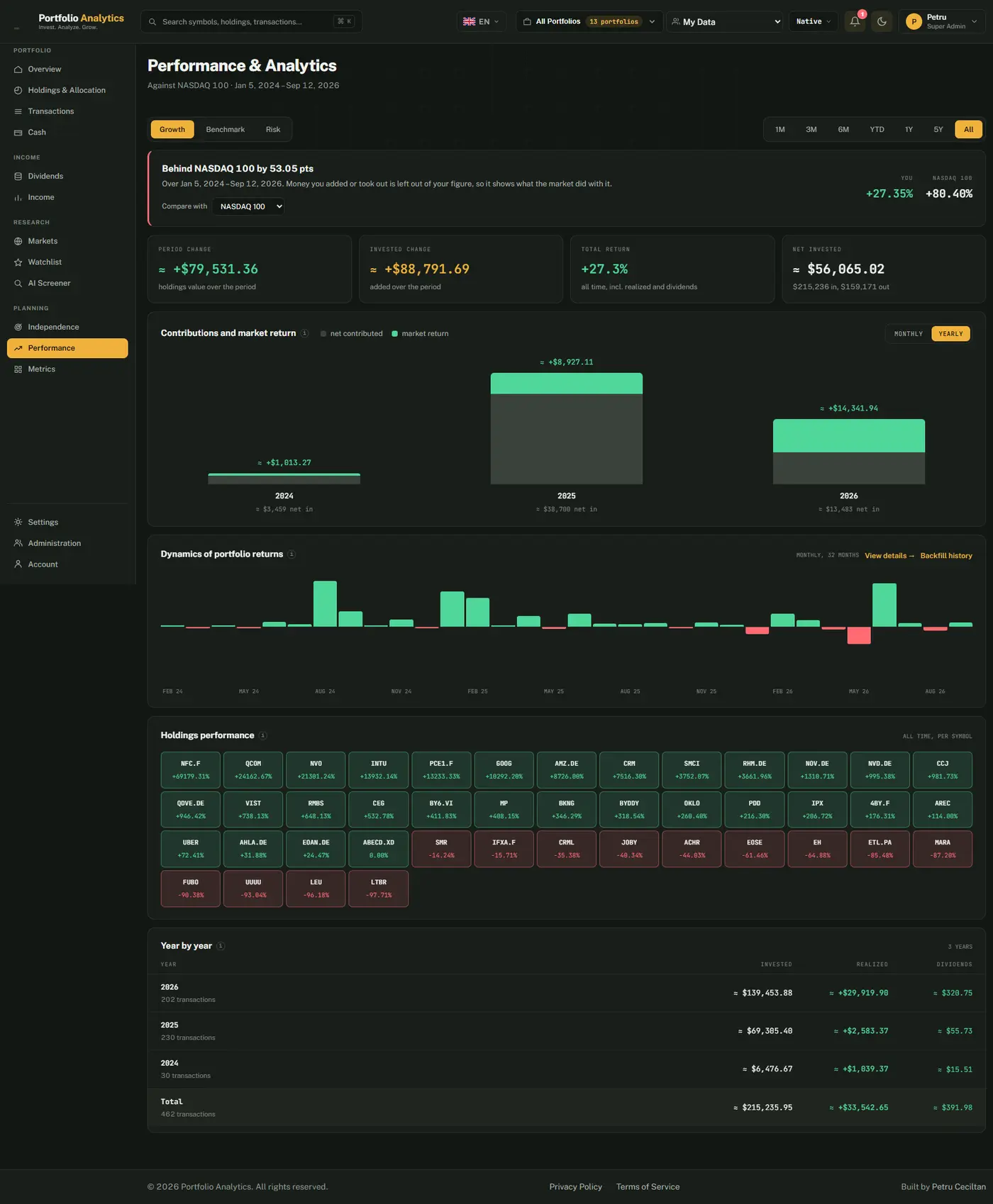Click info icon next to Year by year
993x1204 pixels.
point(221,946)
